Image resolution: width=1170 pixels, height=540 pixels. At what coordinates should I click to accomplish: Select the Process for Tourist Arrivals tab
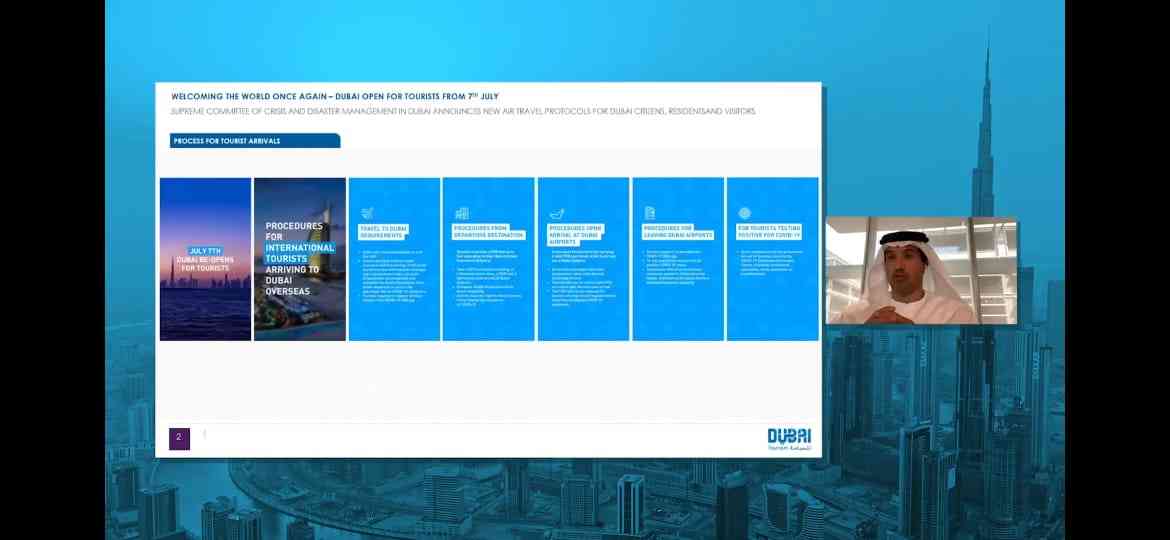(255, 141)
